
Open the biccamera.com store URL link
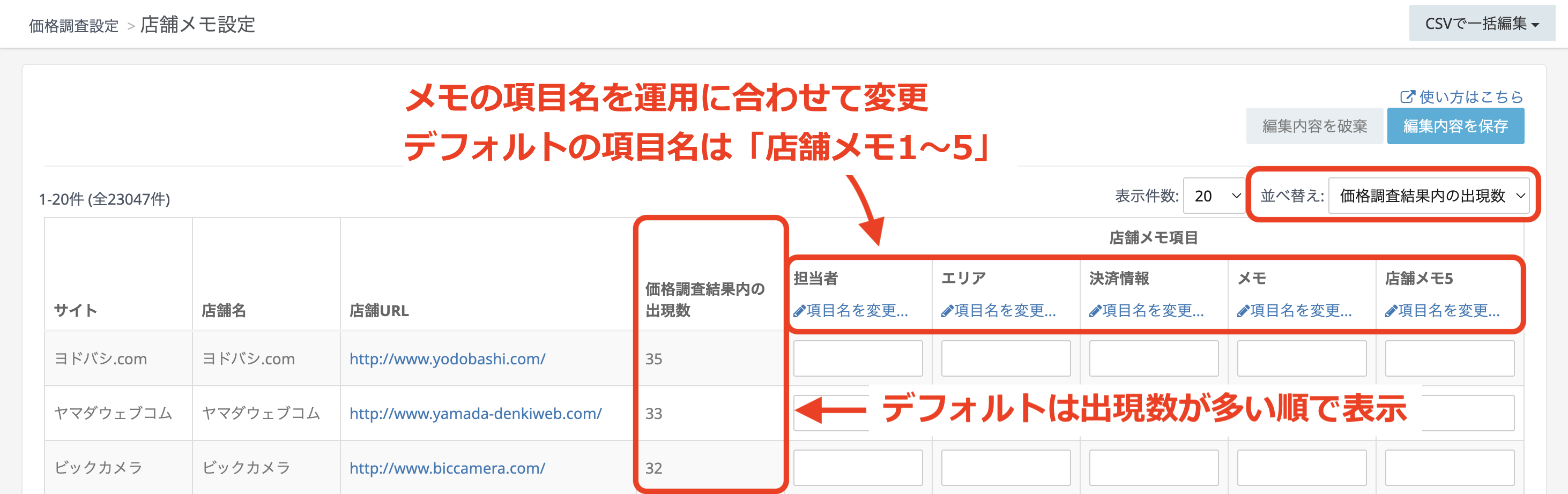pos(447,468)
